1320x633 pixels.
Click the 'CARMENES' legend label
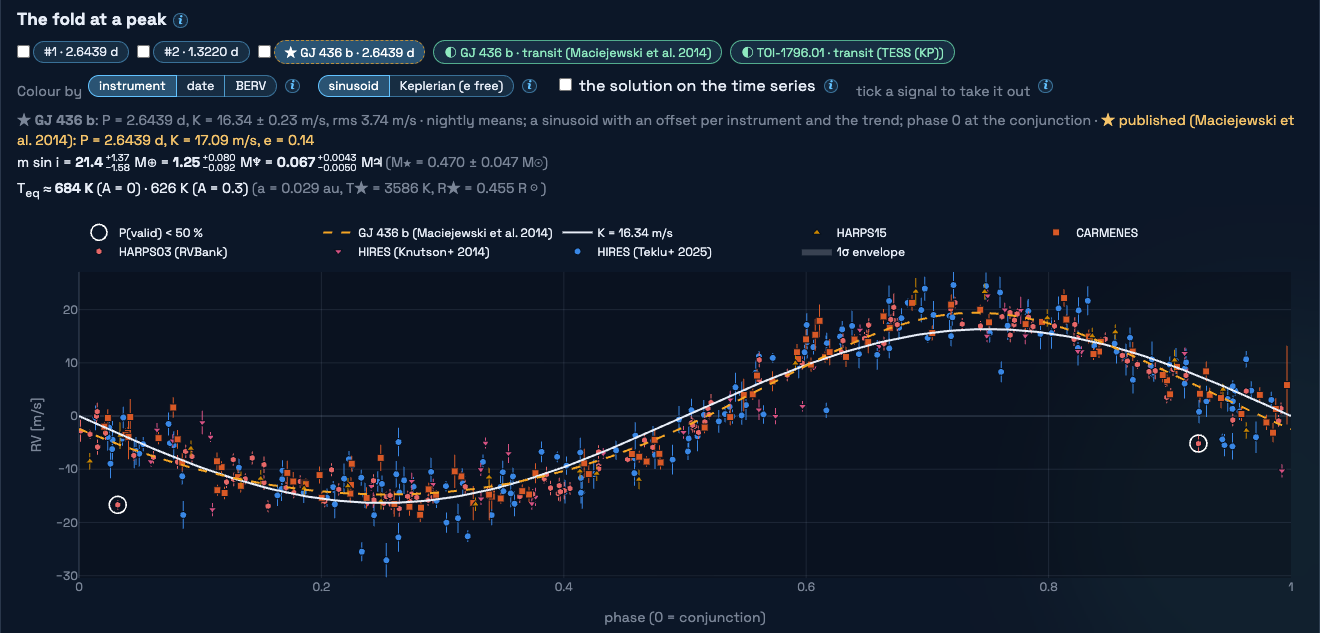1107,233
